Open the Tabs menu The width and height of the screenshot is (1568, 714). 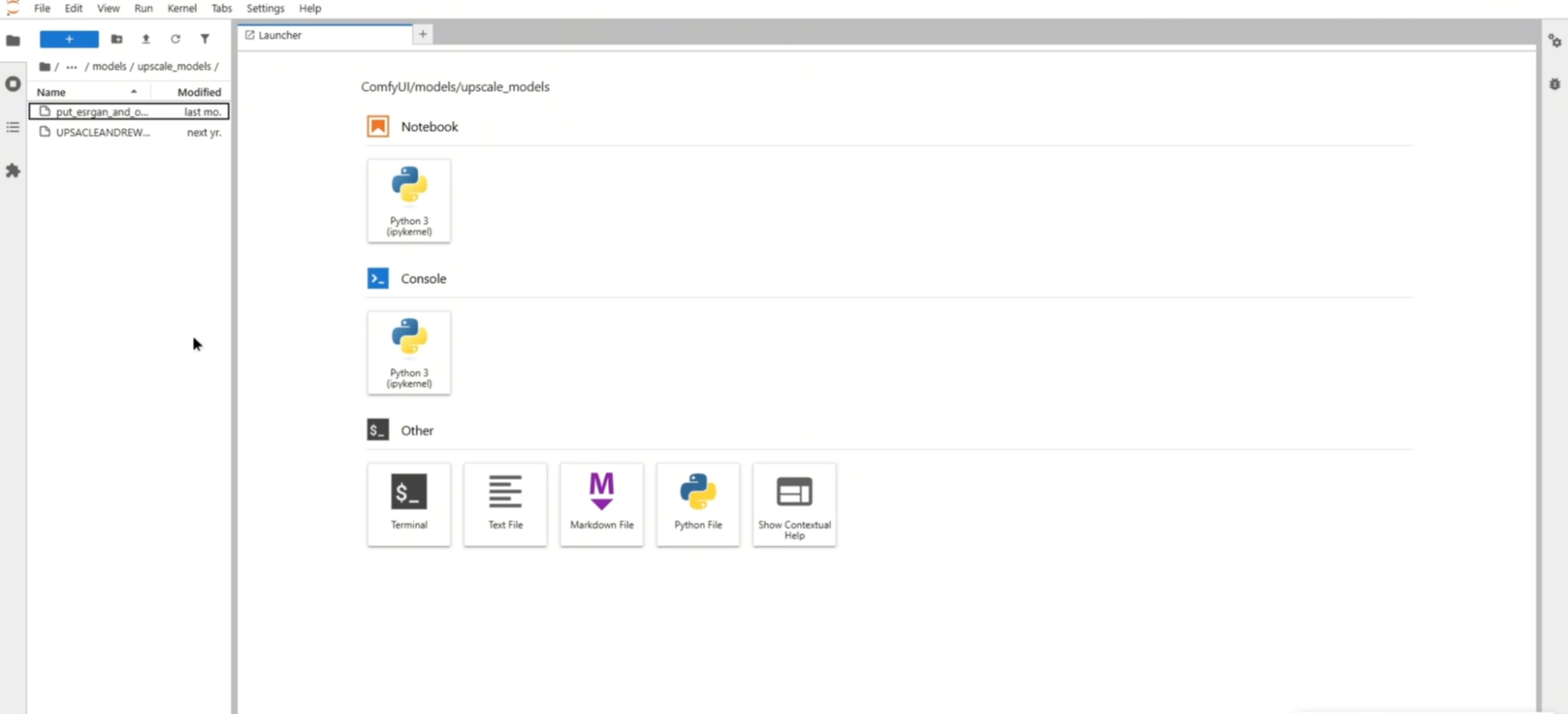(x=222, y=9)
